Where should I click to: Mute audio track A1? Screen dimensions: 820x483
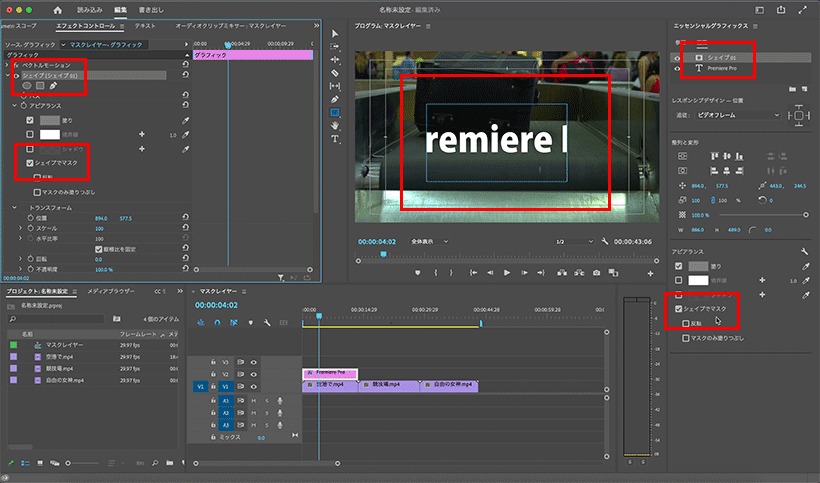coord(254,401)
